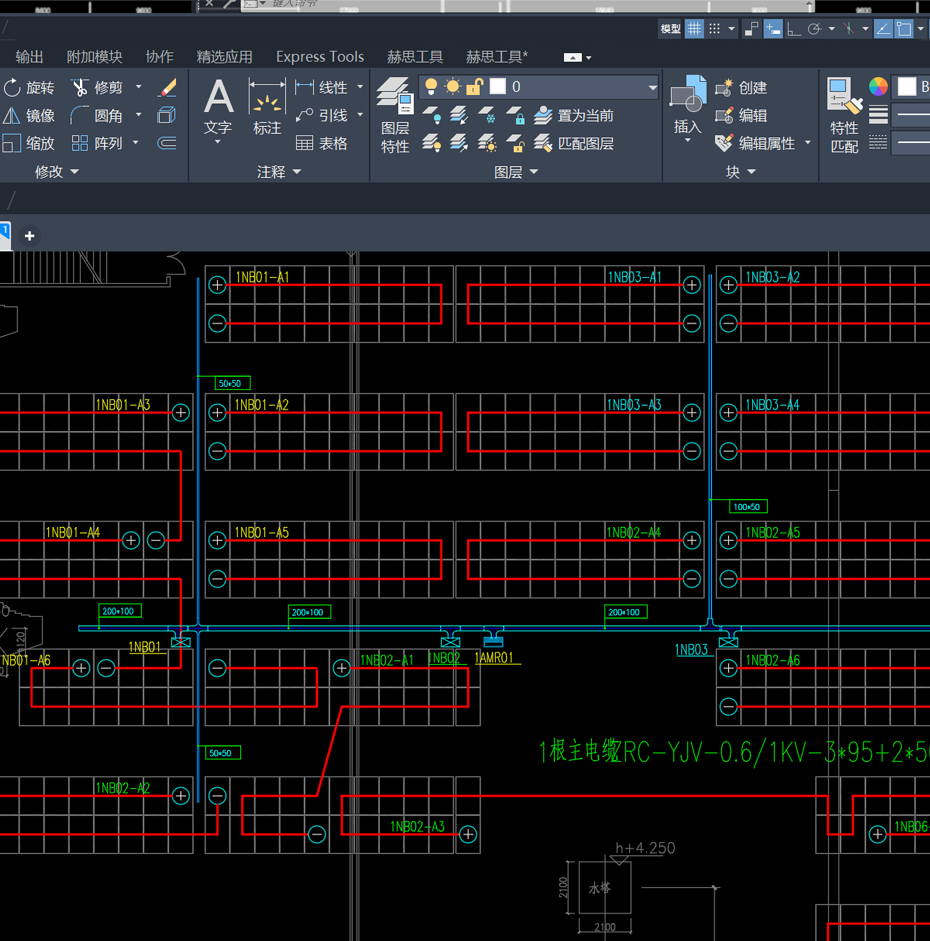Open the Featured Apps (精选应用) tab
930x941 pixels.
click(x=224, y=57)
